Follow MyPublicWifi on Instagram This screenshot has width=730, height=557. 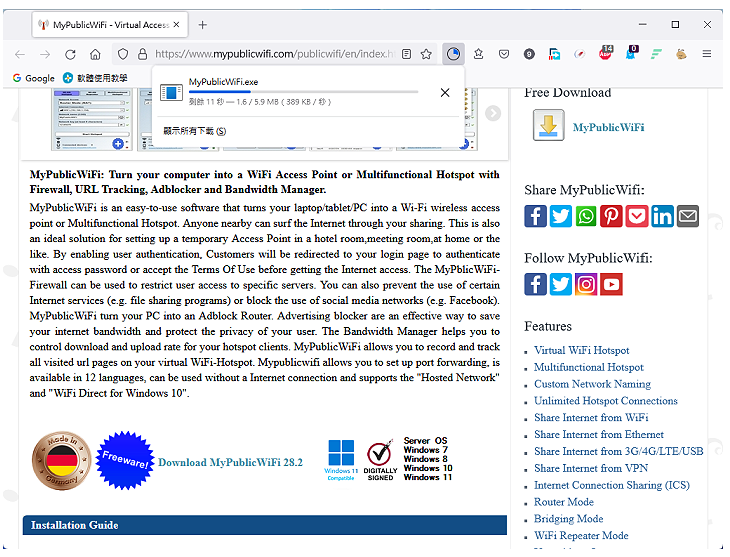(586, 284)
